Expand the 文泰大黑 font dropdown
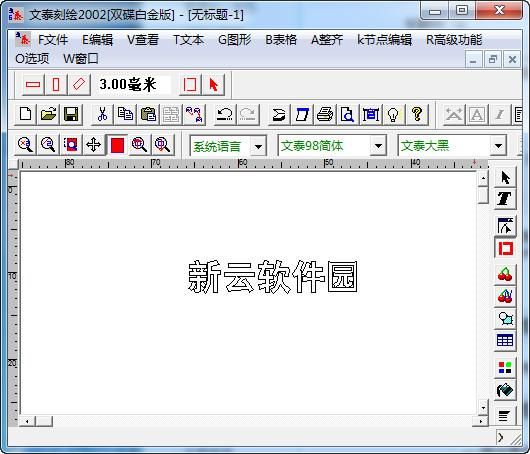Screen dimensions: 530x454 [x=498, y=146]
